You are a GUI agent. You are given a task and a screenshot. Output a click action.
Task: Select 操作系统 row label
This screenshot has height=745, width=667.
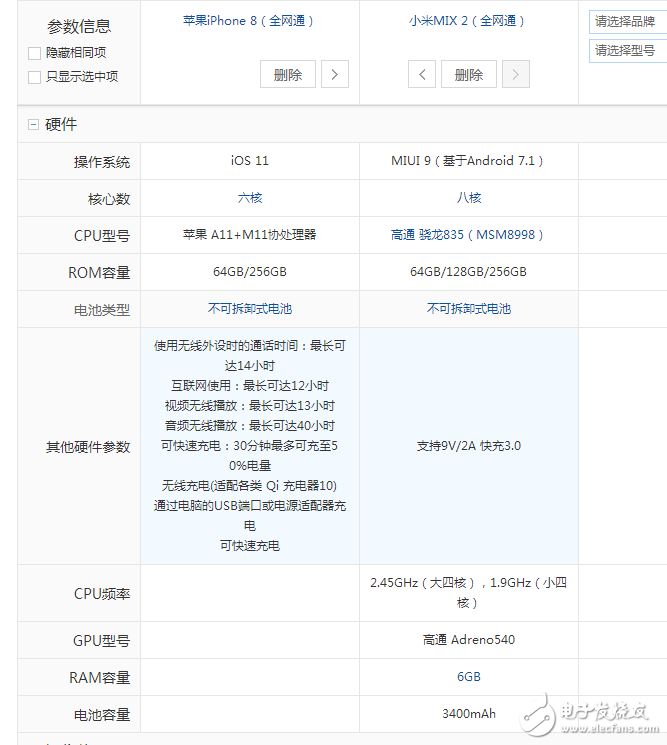pyautogui.click(x=102, y=162)
